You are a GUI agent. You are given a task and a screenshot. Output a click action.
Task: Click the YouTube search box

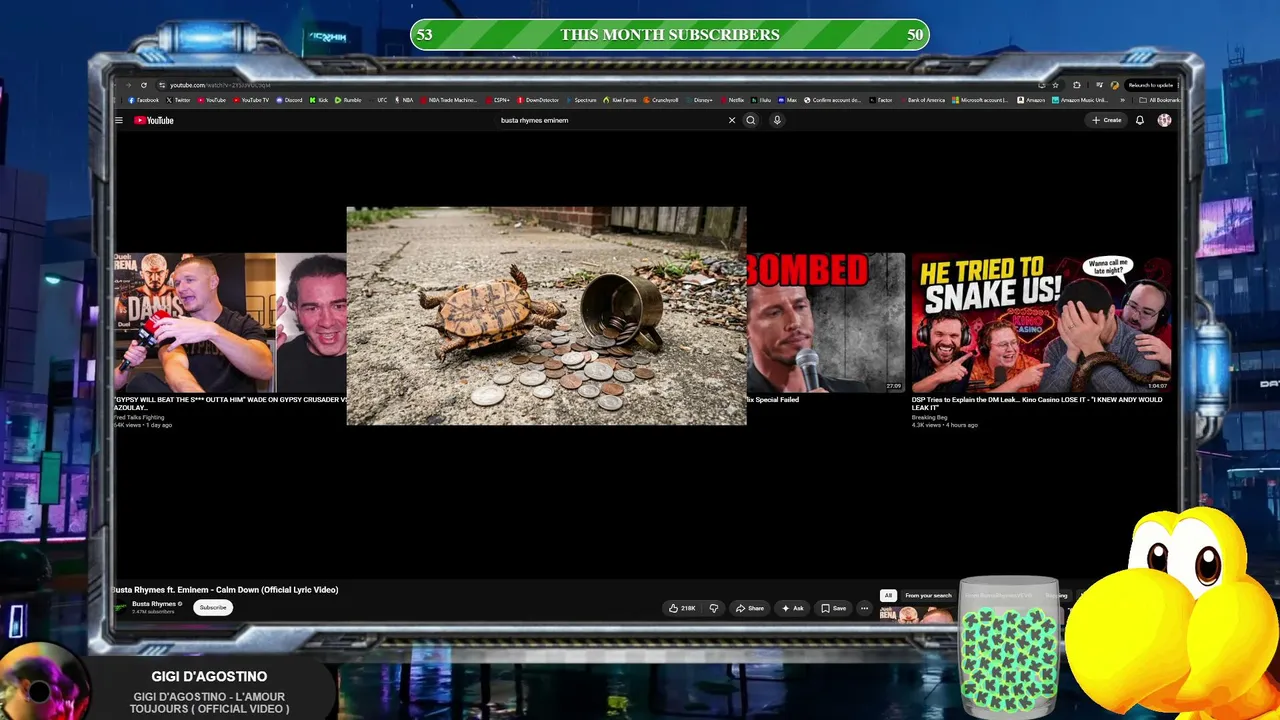click(610, 120)
